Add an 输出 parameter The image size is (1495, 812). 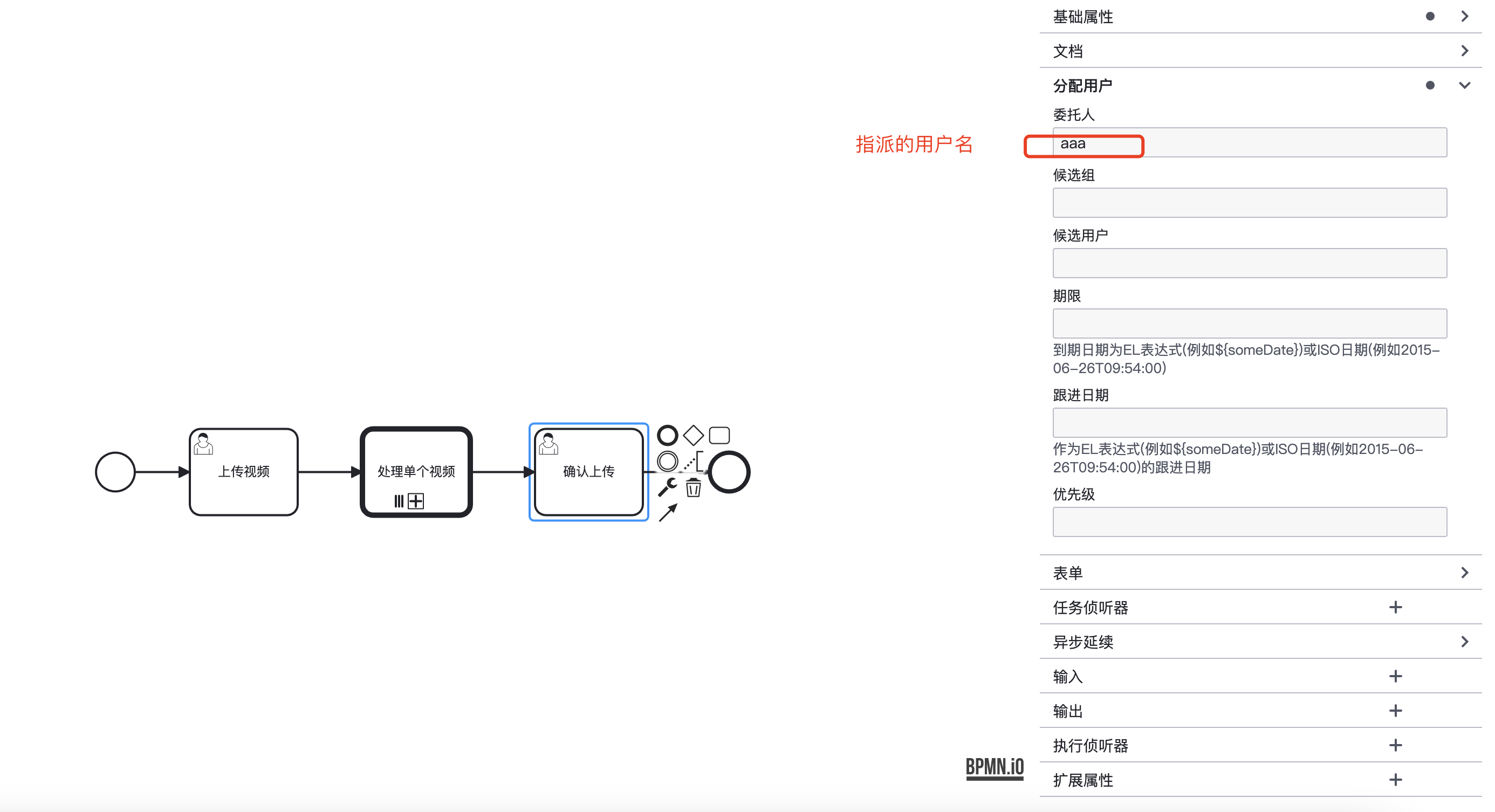[1395, 711]
